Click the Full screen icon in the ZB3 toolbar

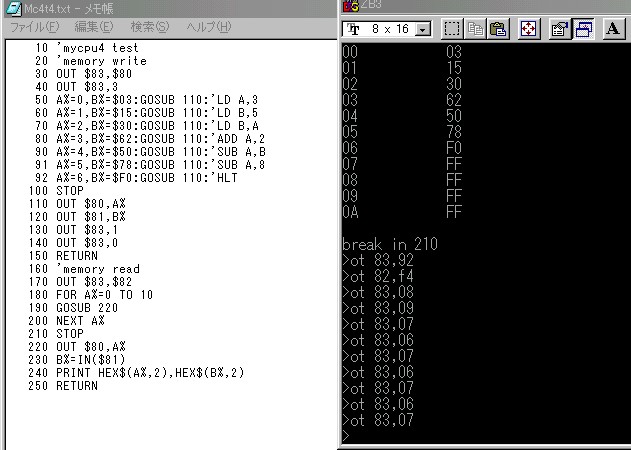click(x=528, y=29)
